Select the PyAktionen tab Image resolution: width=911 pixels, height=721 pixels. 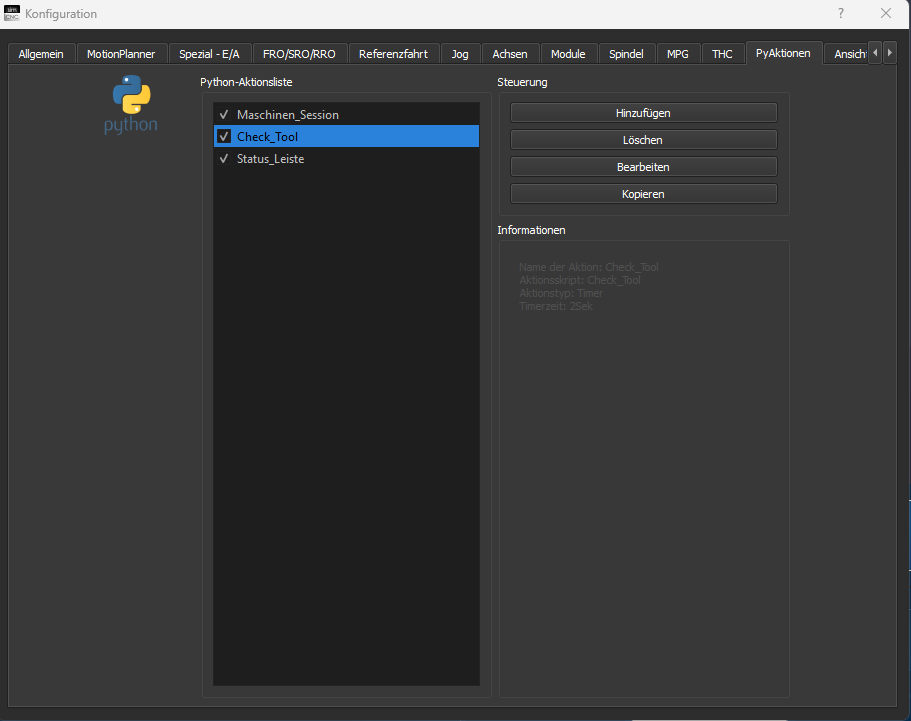pos(783,53)
